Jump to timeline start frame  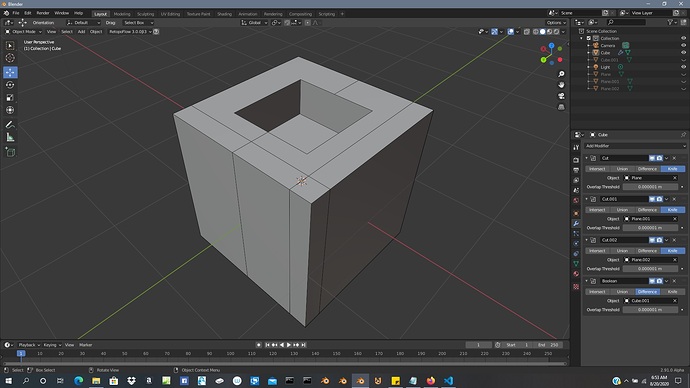click(x=267, y=345)
